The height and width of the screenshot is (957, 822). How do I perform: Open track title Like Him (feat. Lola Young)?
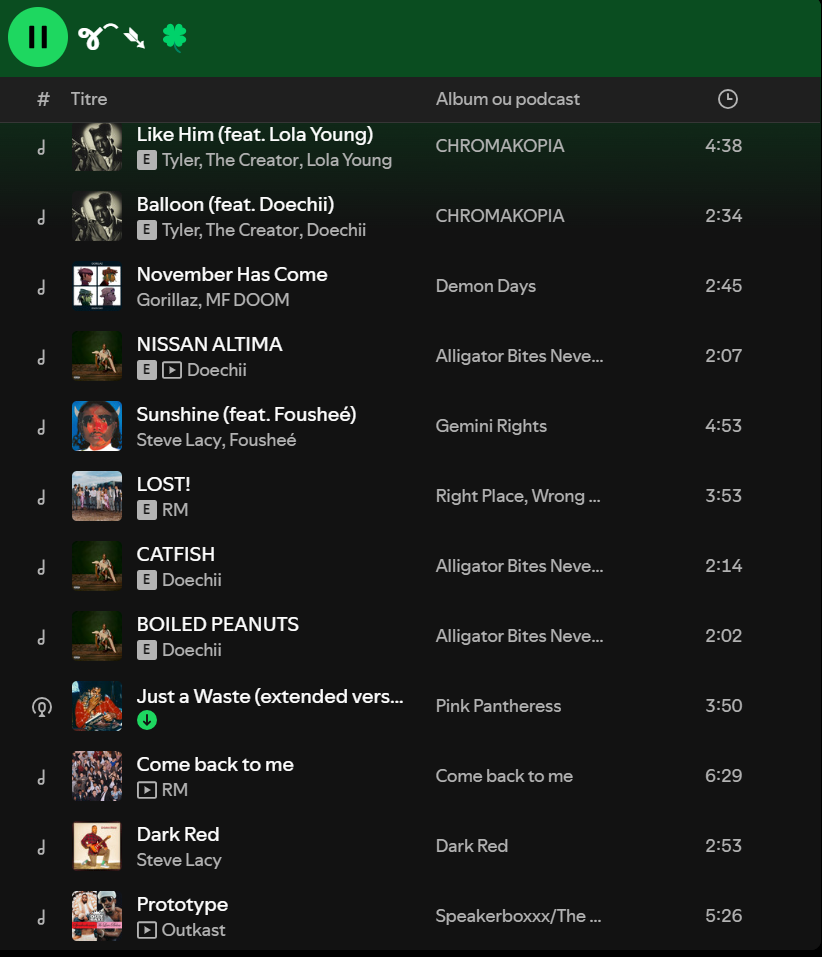[x=254, y=134]
